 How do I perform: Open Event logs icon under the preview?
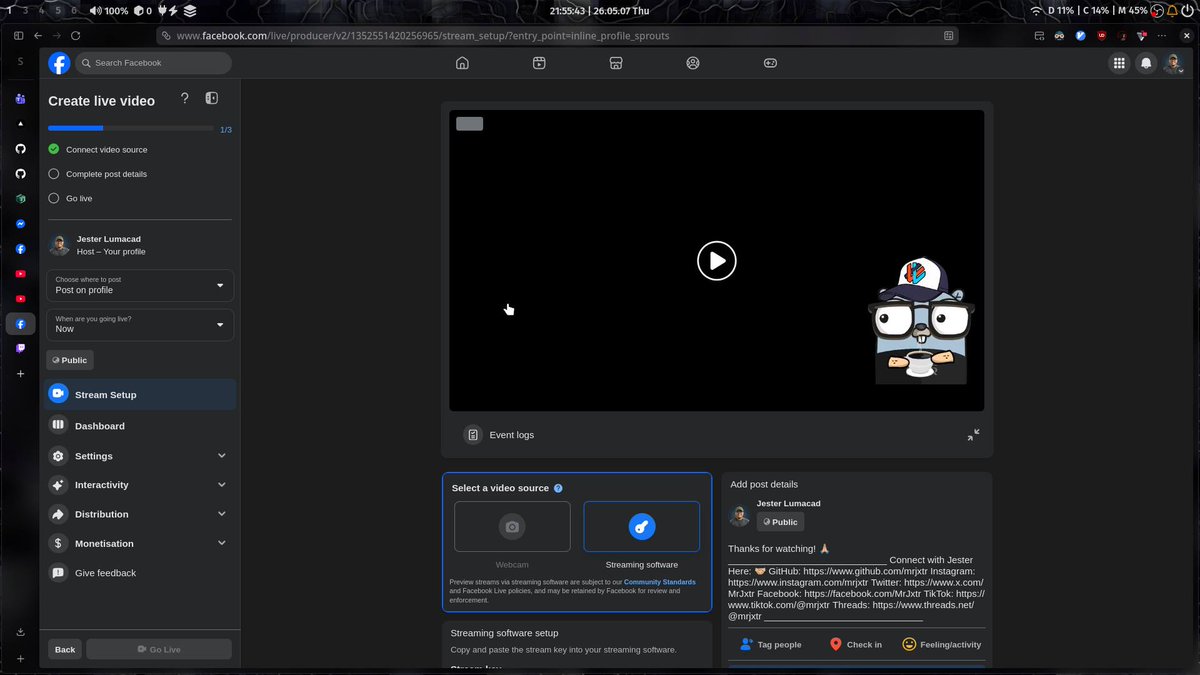point(473,435)
